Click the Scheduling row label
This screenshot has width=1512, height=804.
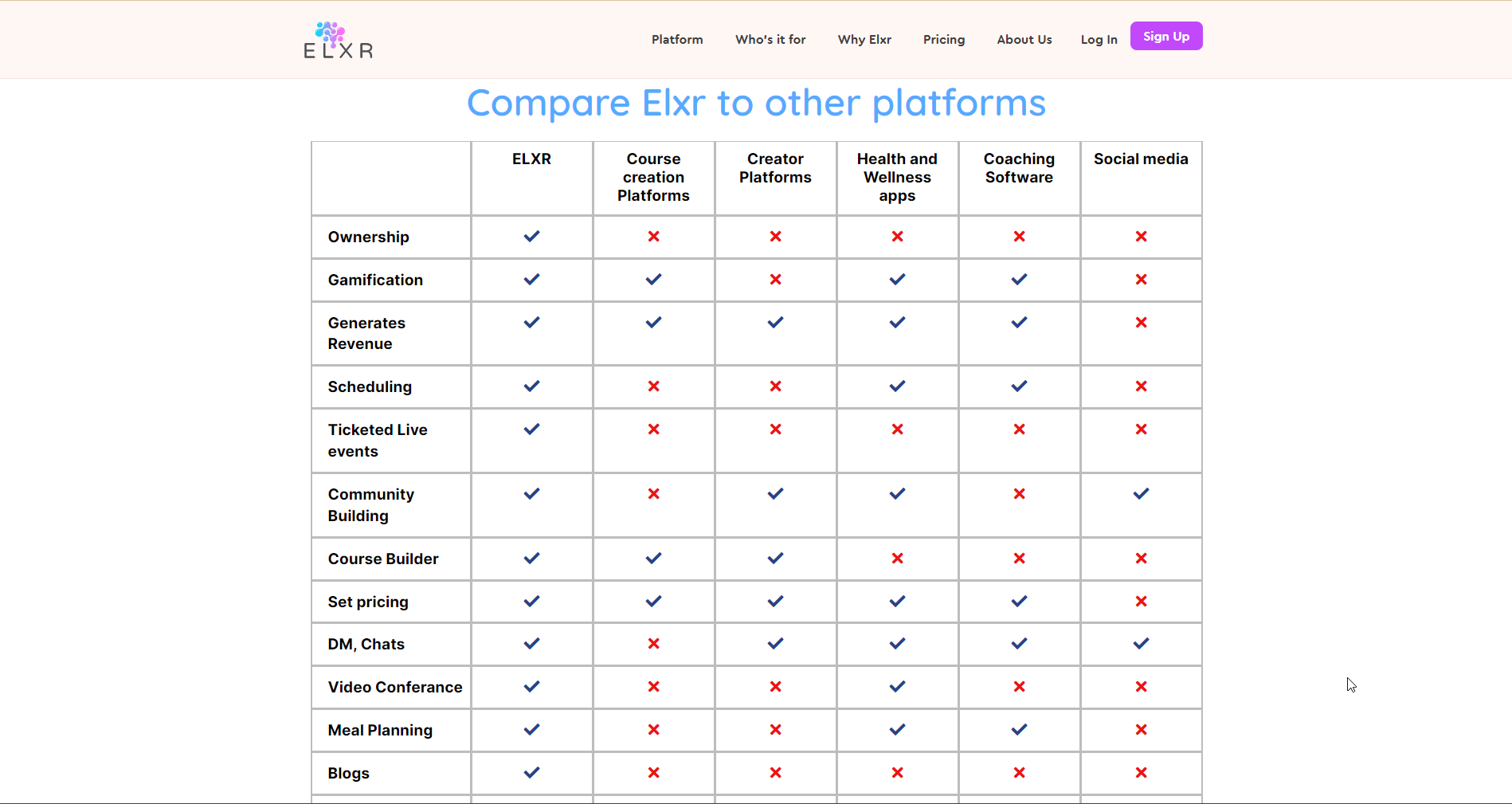[370, 386]
